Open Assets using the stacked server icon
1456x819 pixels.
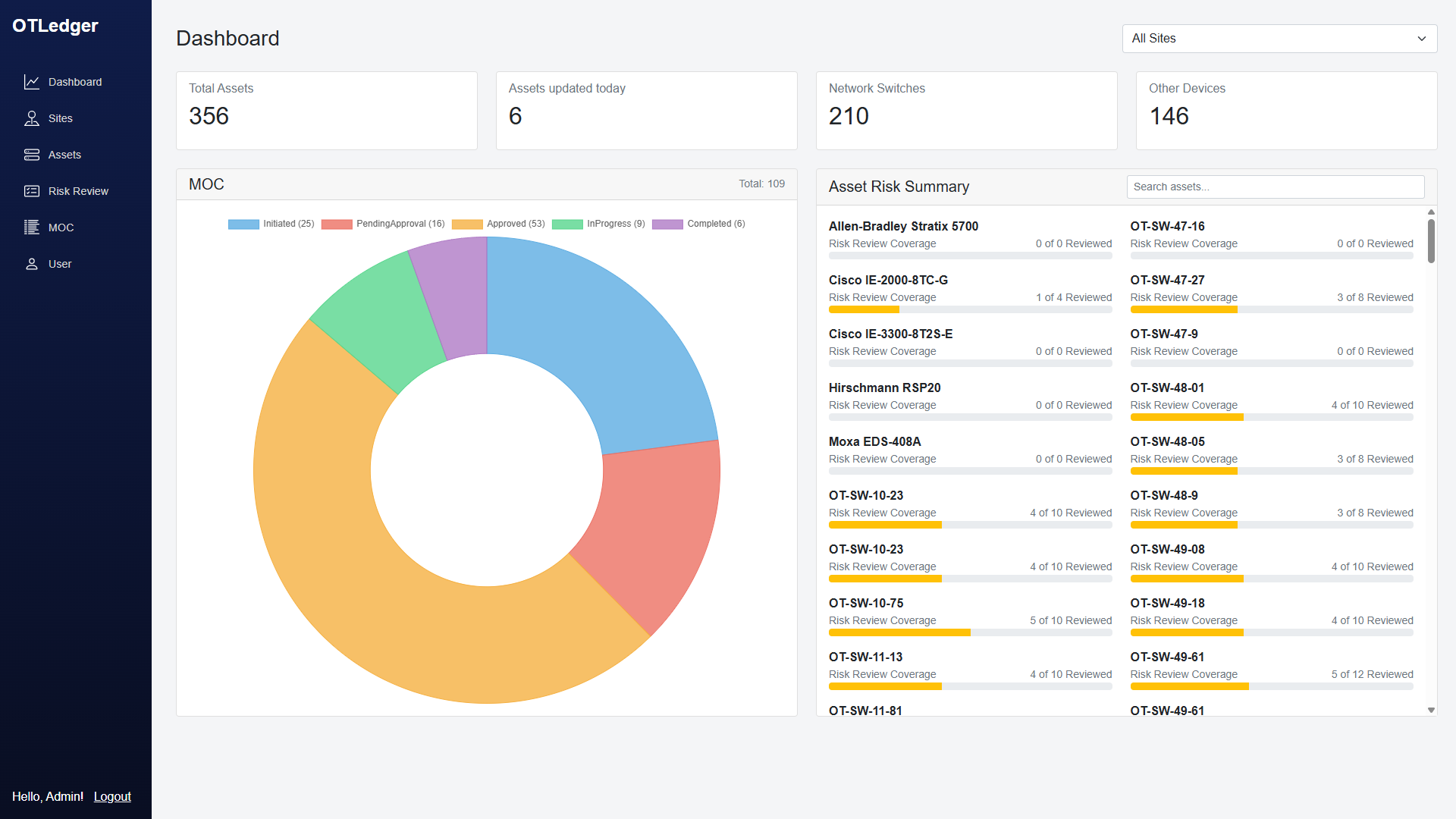coord(31,154)
